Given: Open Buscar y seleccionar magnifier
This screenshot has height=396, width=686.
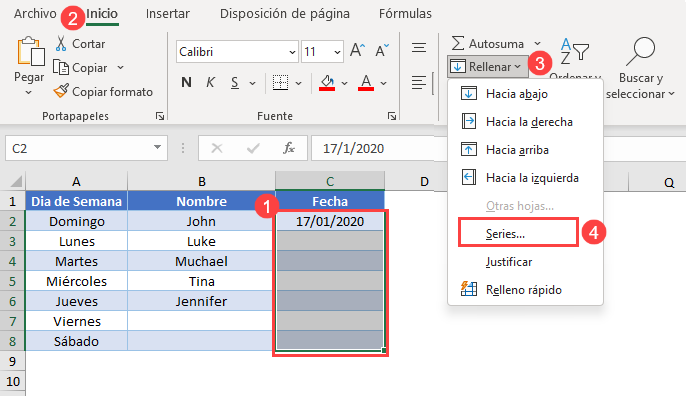Looking at the screenshot, I should click(x=640, y=52).
